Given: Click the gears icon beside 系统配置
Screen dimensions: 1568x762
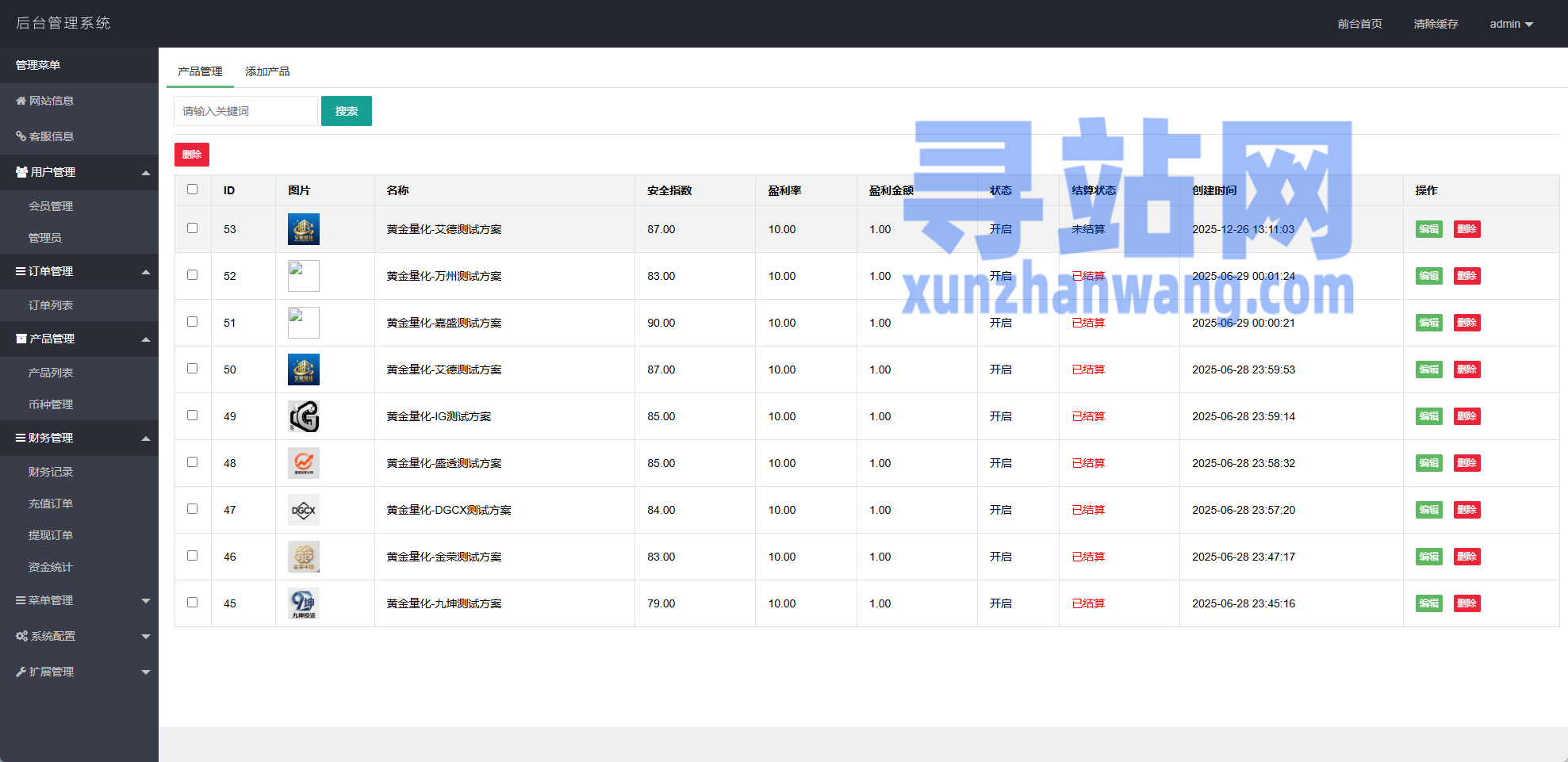Looking at the screenshot, I should point(21,636).
